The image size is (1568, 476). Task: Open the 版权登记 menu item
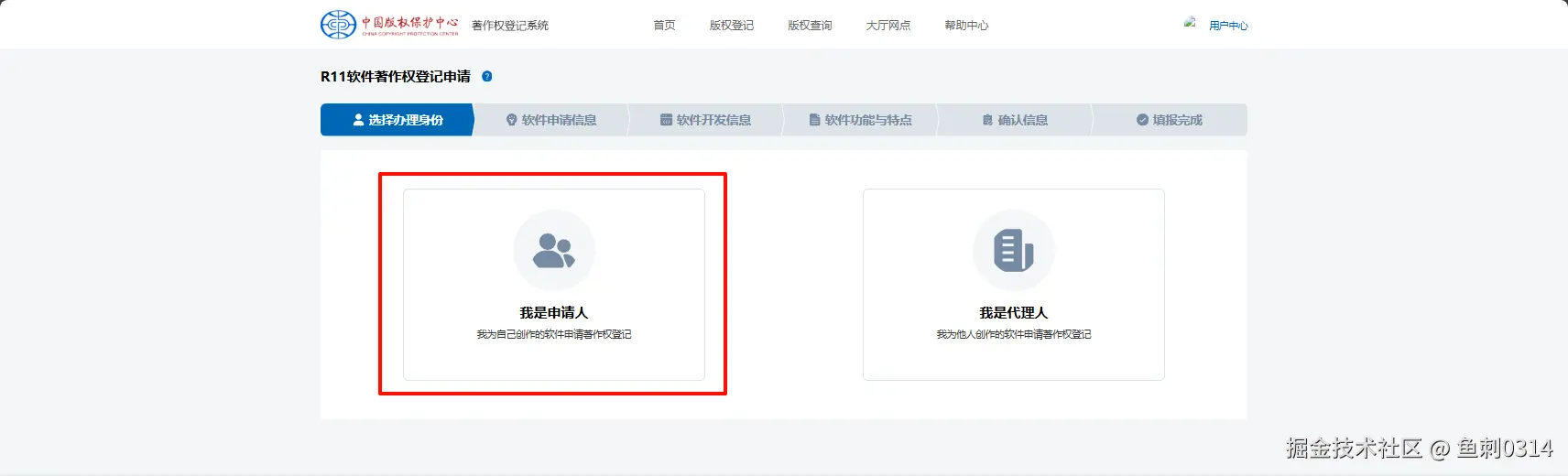click(732, 26)
